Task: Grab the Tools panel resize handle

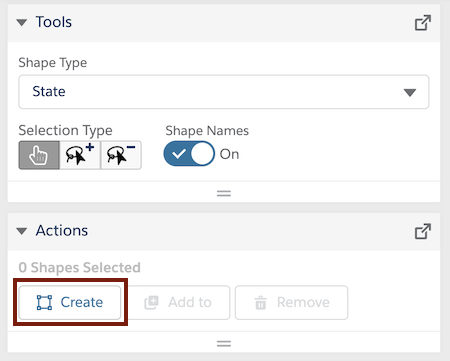Action: pos(224,193)
